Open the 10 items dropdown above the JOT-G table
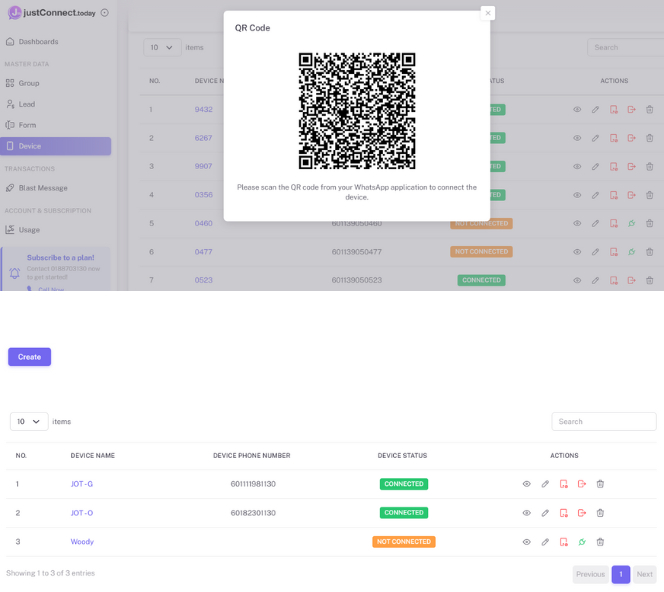The width and height of the screenshot is (664, 592). pos(29,422)
